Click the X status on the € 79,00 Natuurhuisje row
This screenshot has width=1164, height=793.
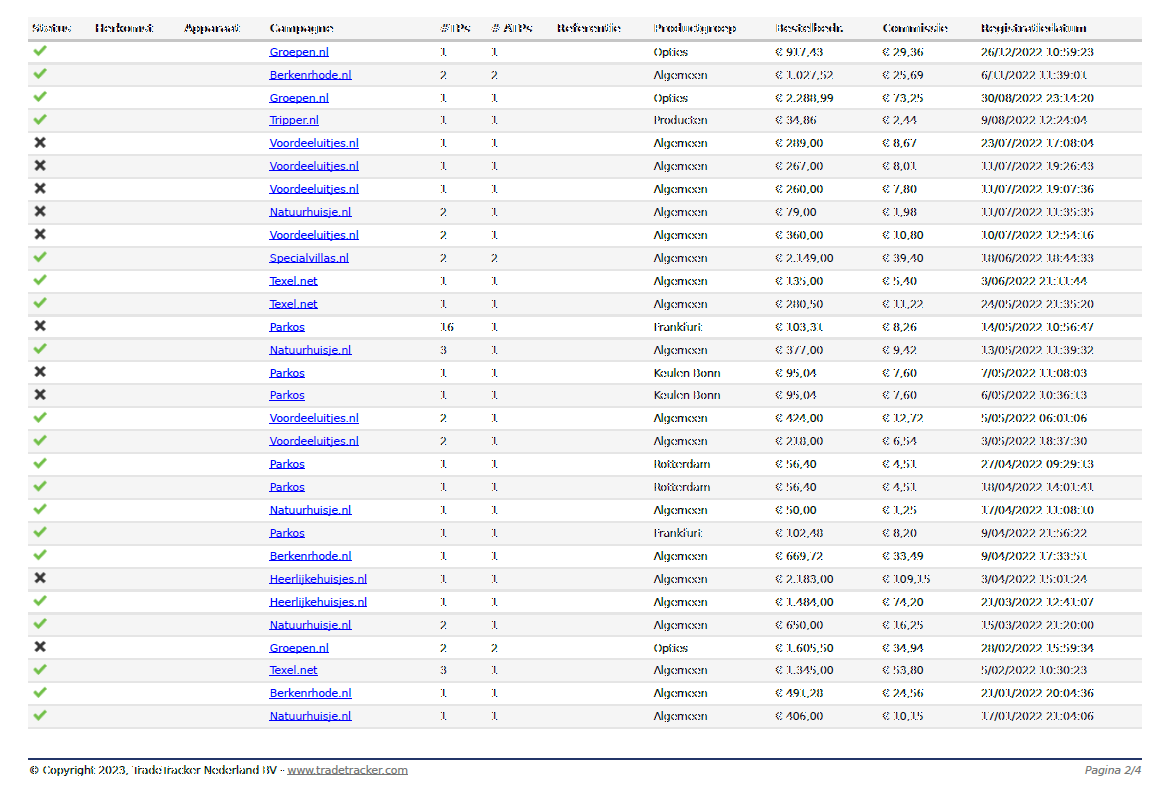(40, 212)
